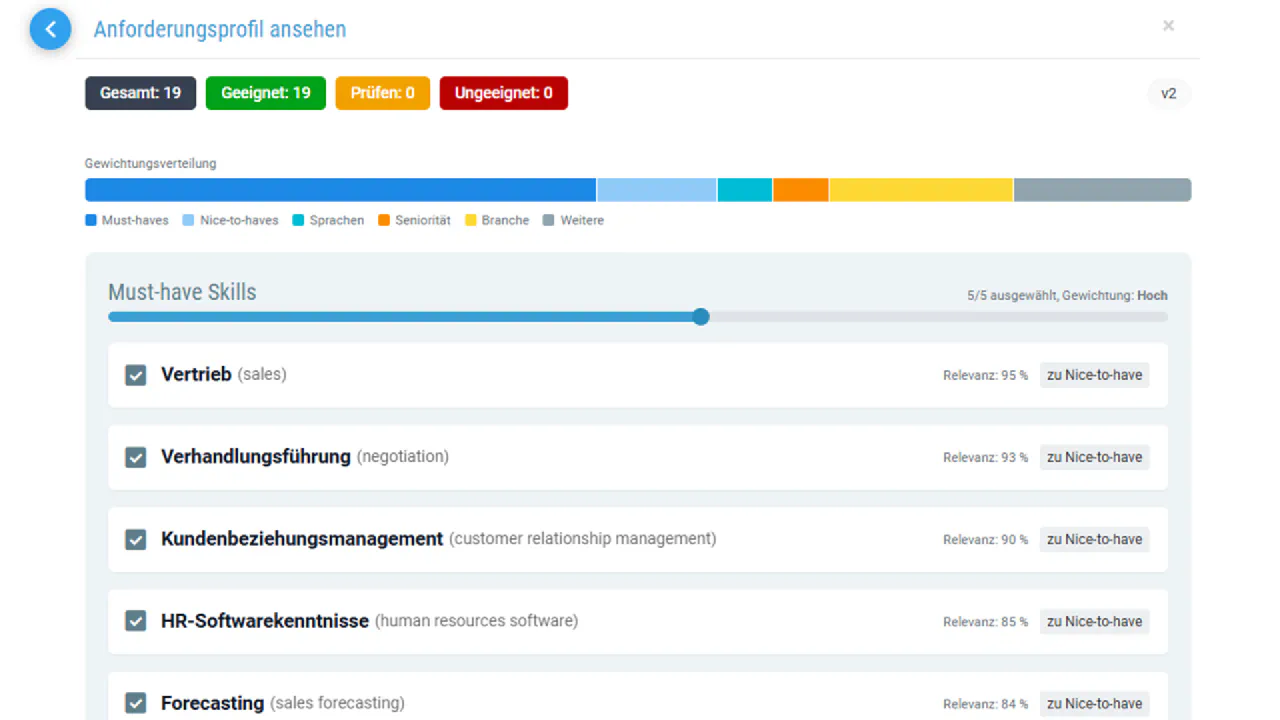Click the Relevanz: 90 % value
The image size is (1280, 720).
pyautogui.click(x=985, y=540)
